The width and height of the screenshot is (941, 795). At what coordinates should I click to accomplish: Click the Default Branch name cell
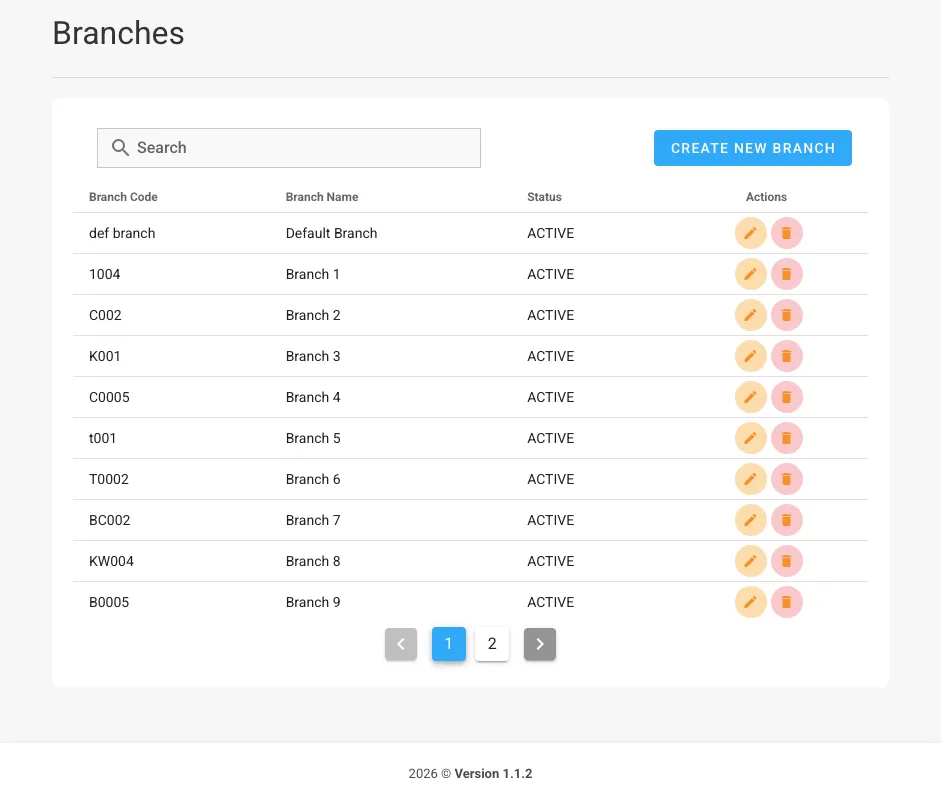331,233
